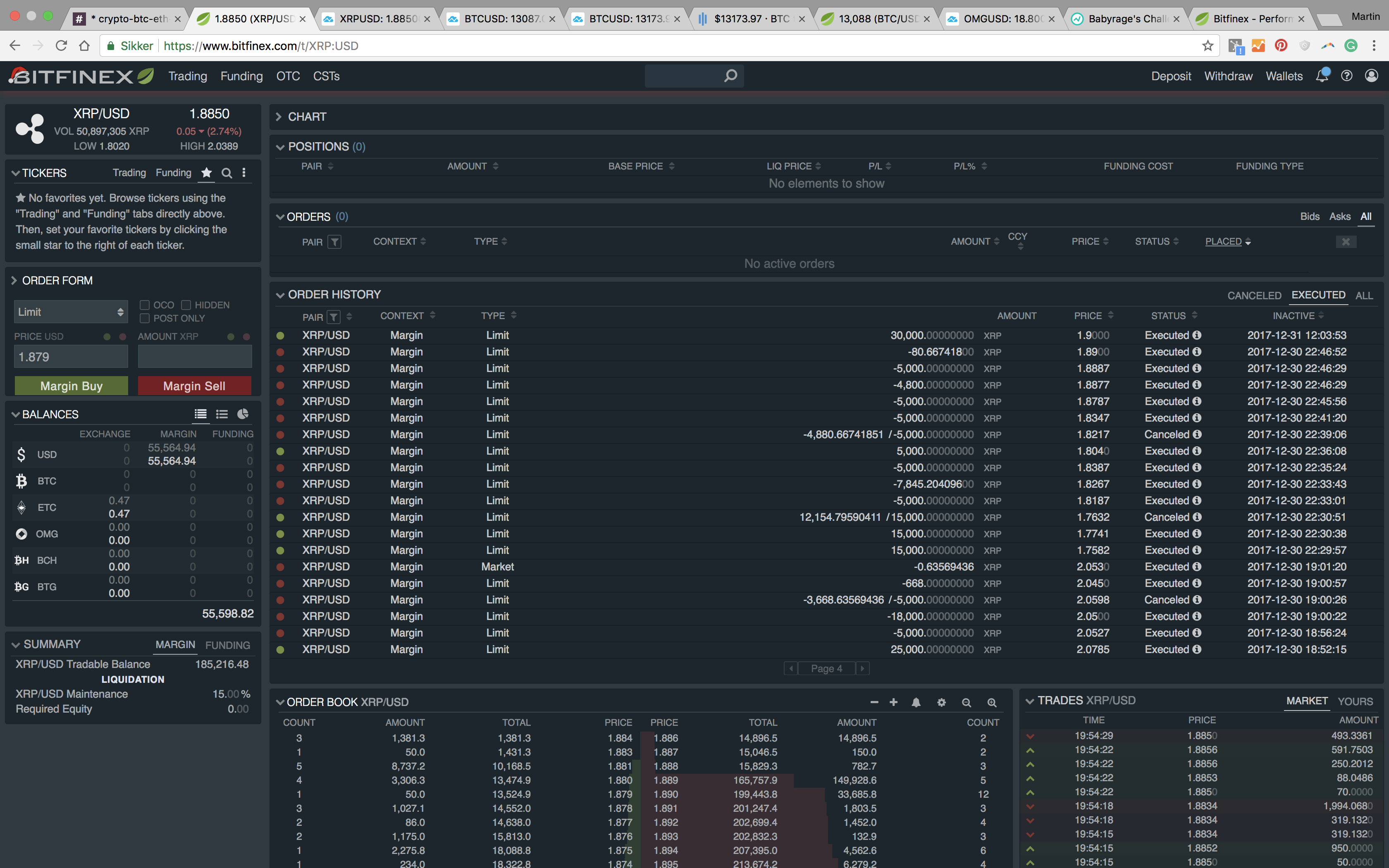Decrease order book precision minus icon
This screenshot has width=1389, height=868.
tap(874, 702)
